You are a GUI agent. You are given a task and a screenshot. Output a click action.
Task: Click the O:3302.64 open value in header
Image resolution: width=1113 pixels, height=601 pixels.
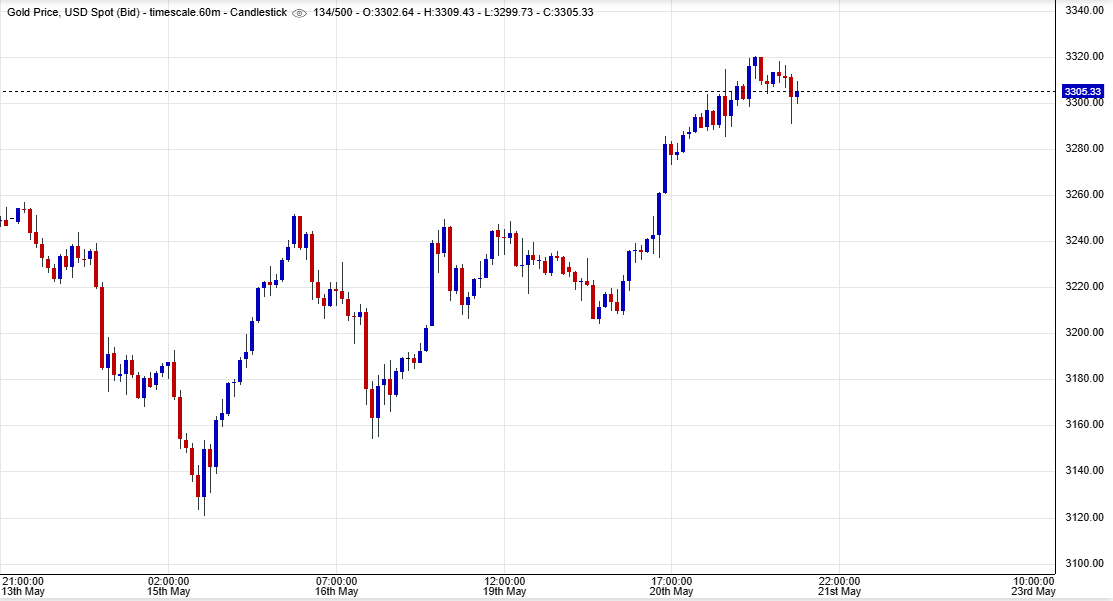(x=394, y=13)
